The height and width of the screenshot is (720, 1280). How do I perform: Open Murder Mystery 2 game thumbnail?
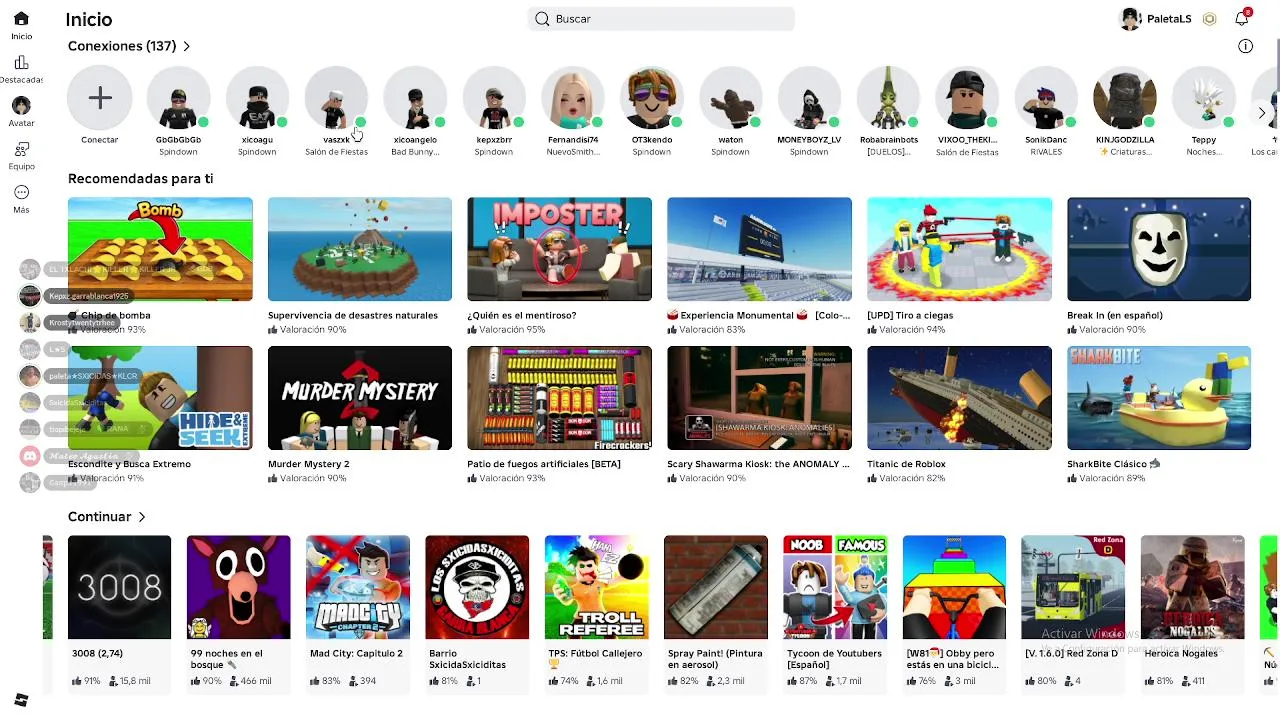359,398
